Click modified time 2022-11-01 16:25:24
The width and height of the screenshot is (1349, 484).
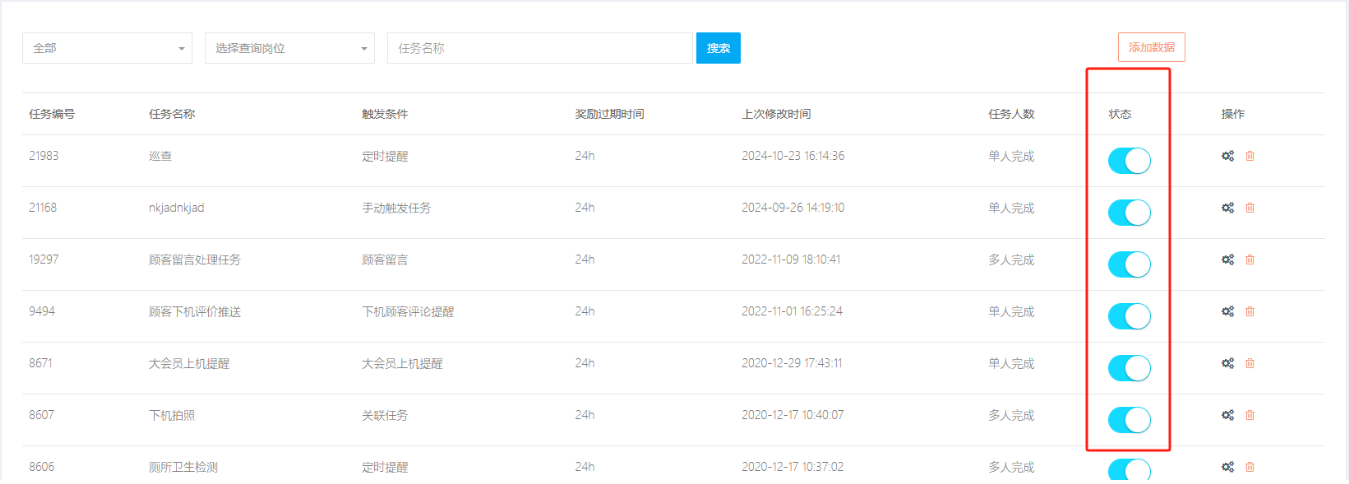click(792, 312)
